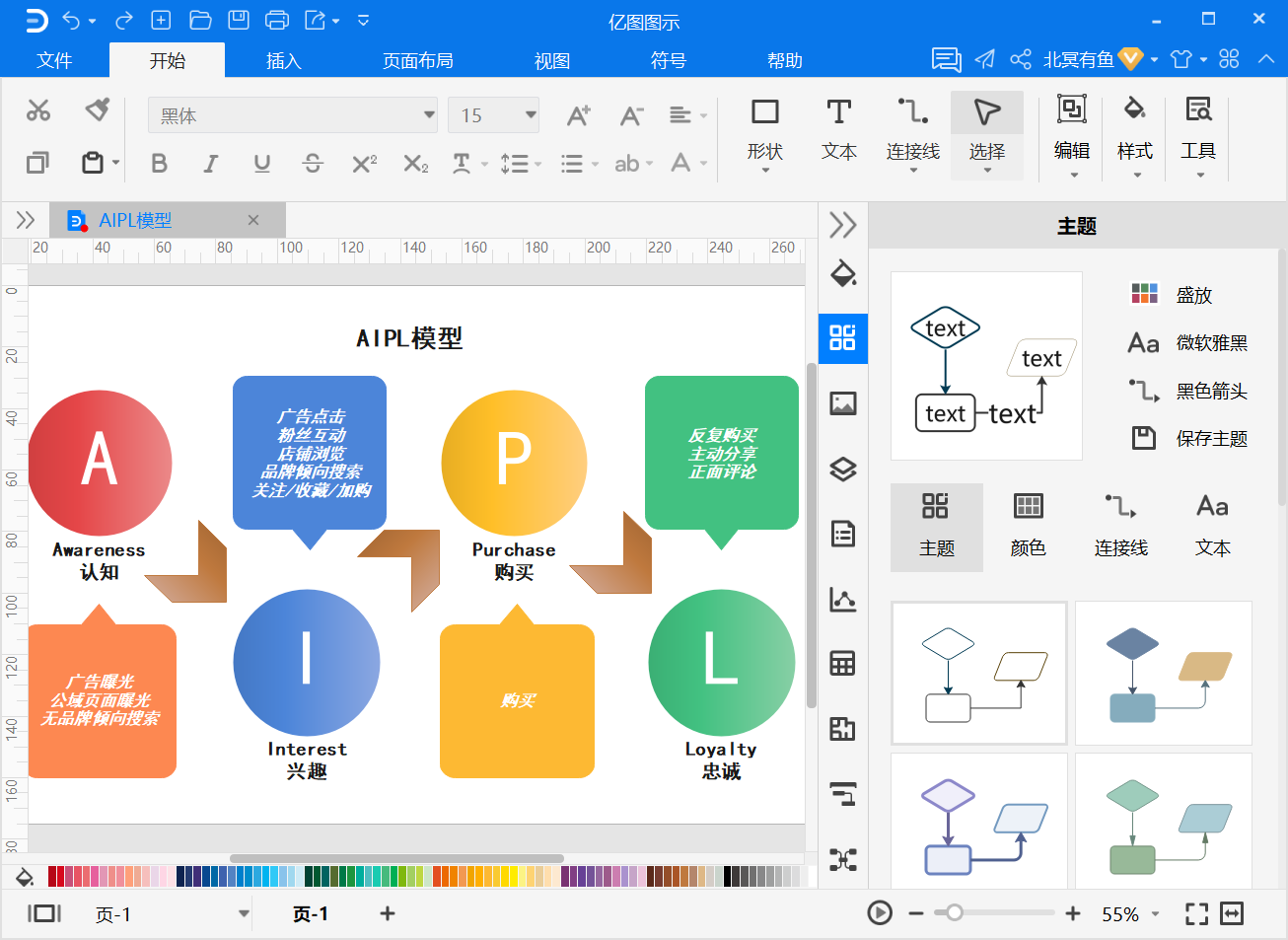Click the fit-to-page icon in status bar

(1196, 914)
